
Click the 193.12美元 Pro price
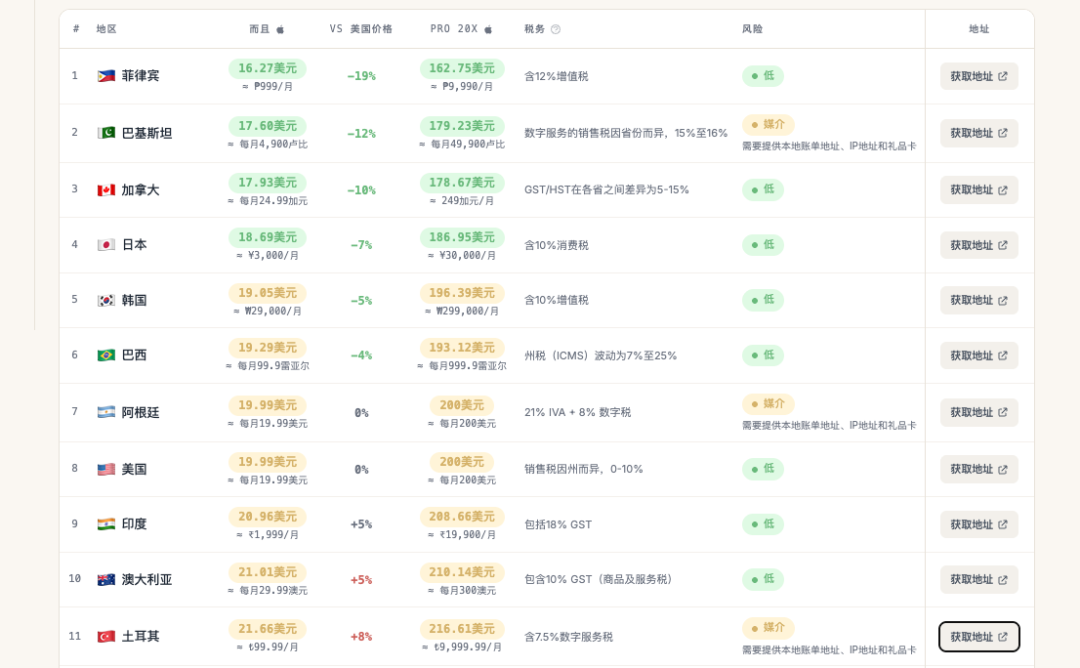point(462,348)
